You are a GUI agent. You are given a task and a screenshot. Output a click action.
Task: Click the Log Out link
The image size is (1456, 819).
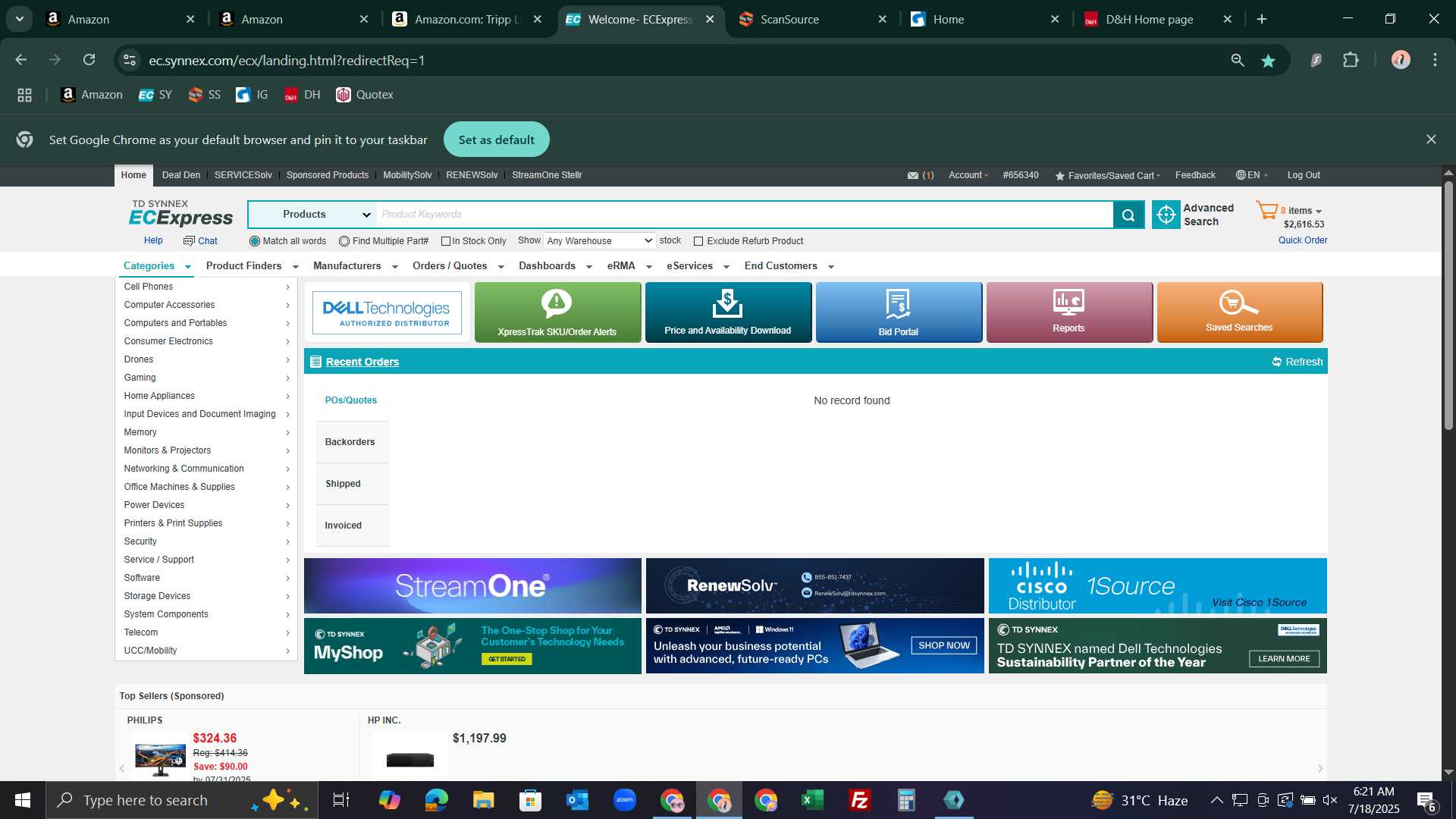(x=1304, y=175)
